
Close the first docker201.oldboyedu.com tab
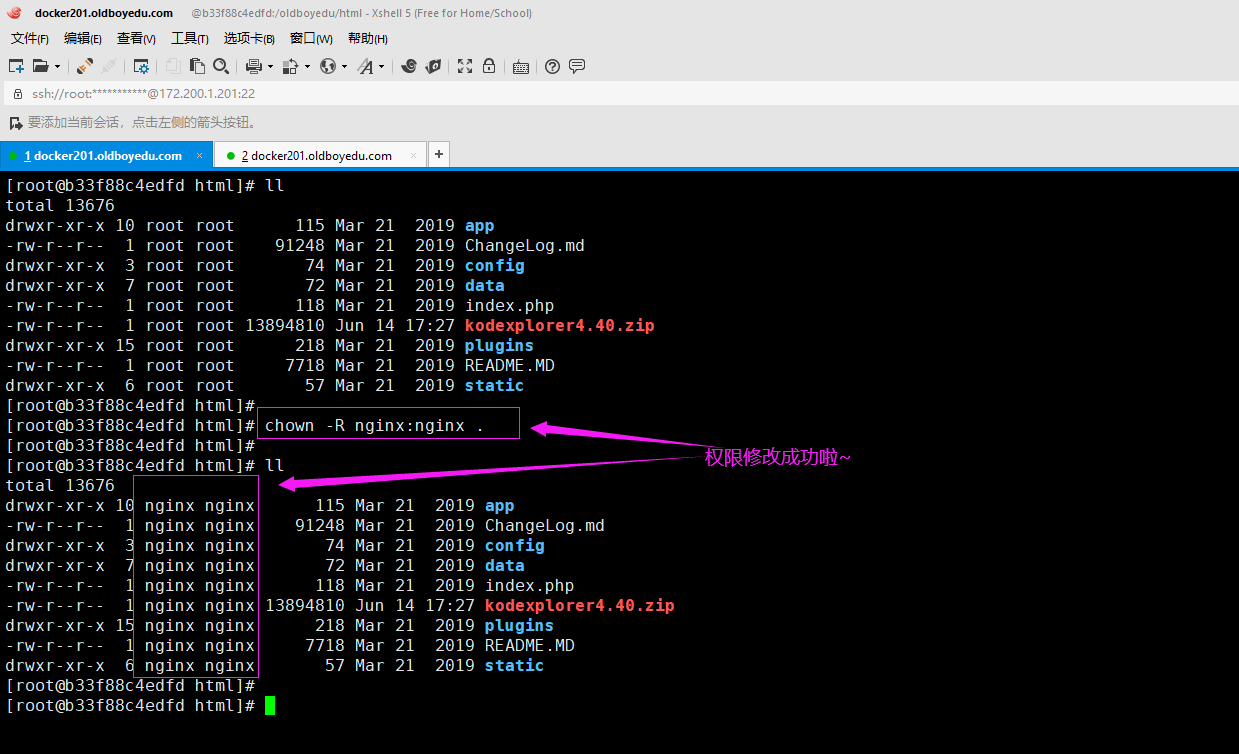point(200,155)
